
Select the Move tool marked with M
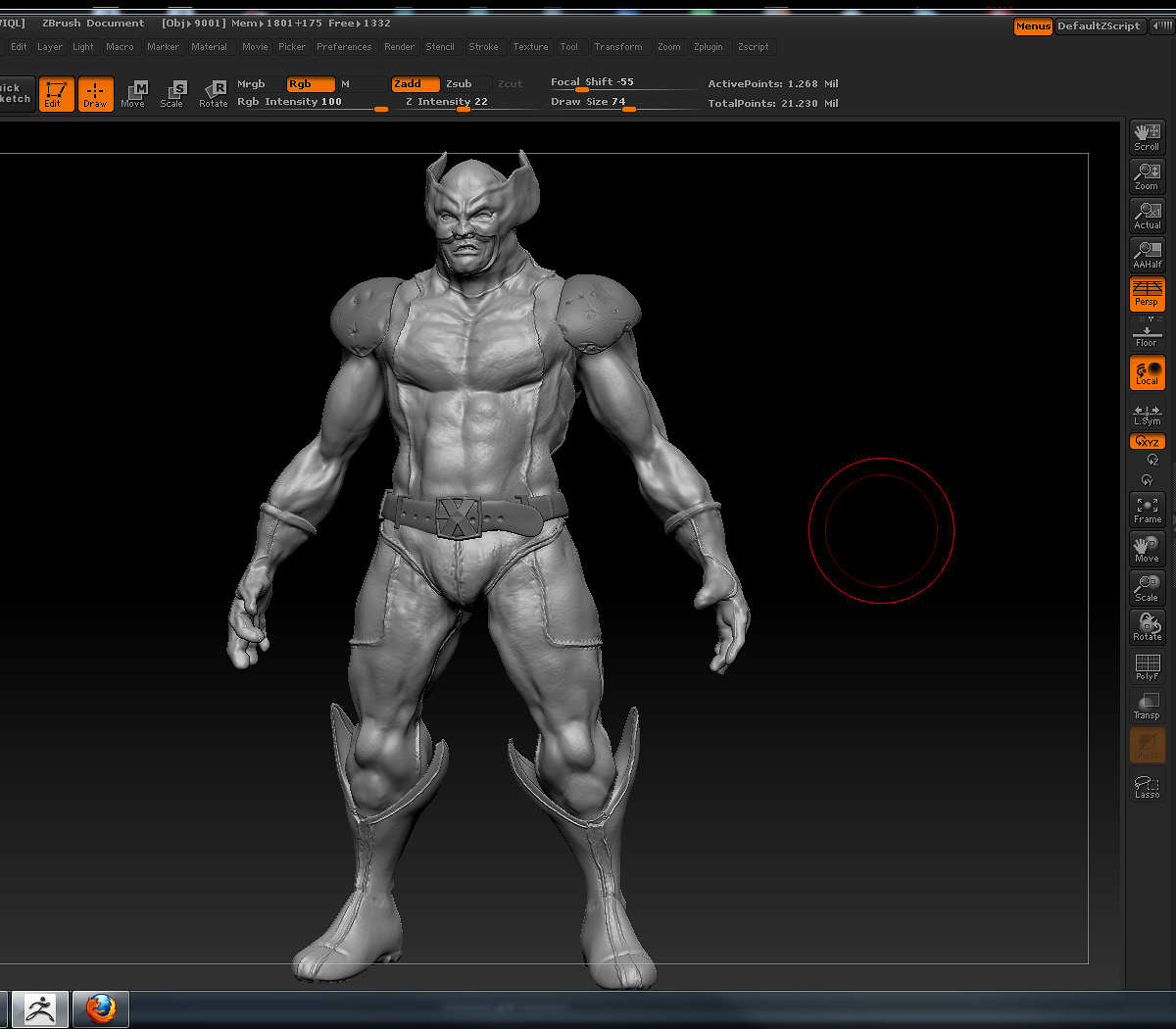[133, 94]
